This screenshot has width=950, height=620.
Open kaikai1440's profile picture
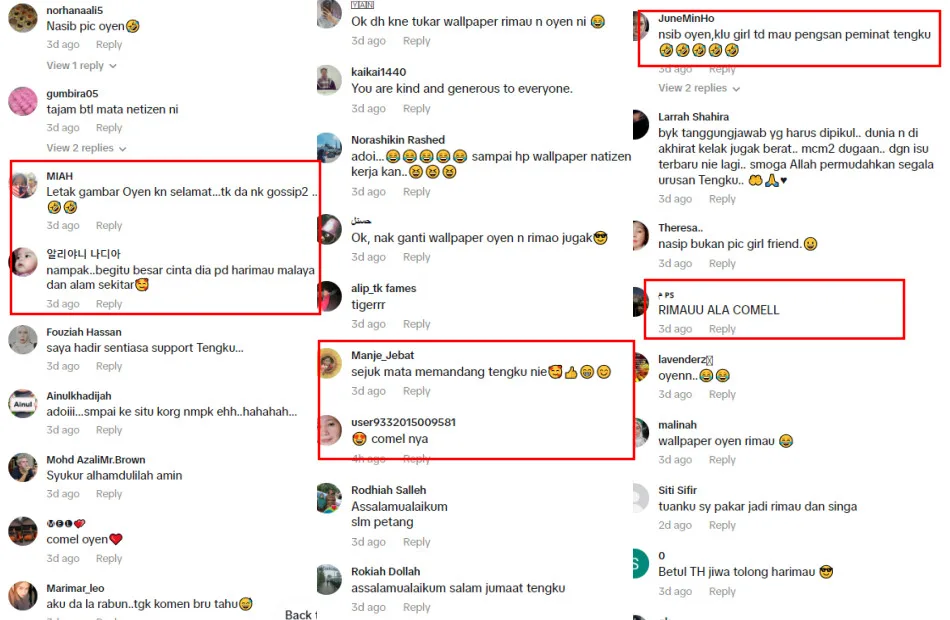point(329,79)
